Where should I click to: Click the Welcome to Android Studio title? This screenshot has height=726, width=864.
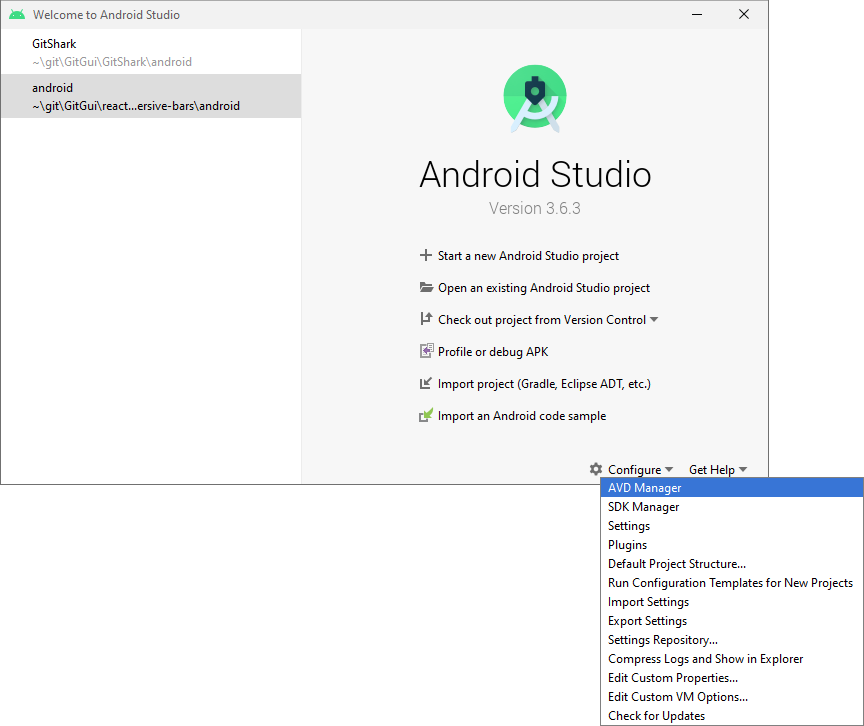tap(106, 15)
